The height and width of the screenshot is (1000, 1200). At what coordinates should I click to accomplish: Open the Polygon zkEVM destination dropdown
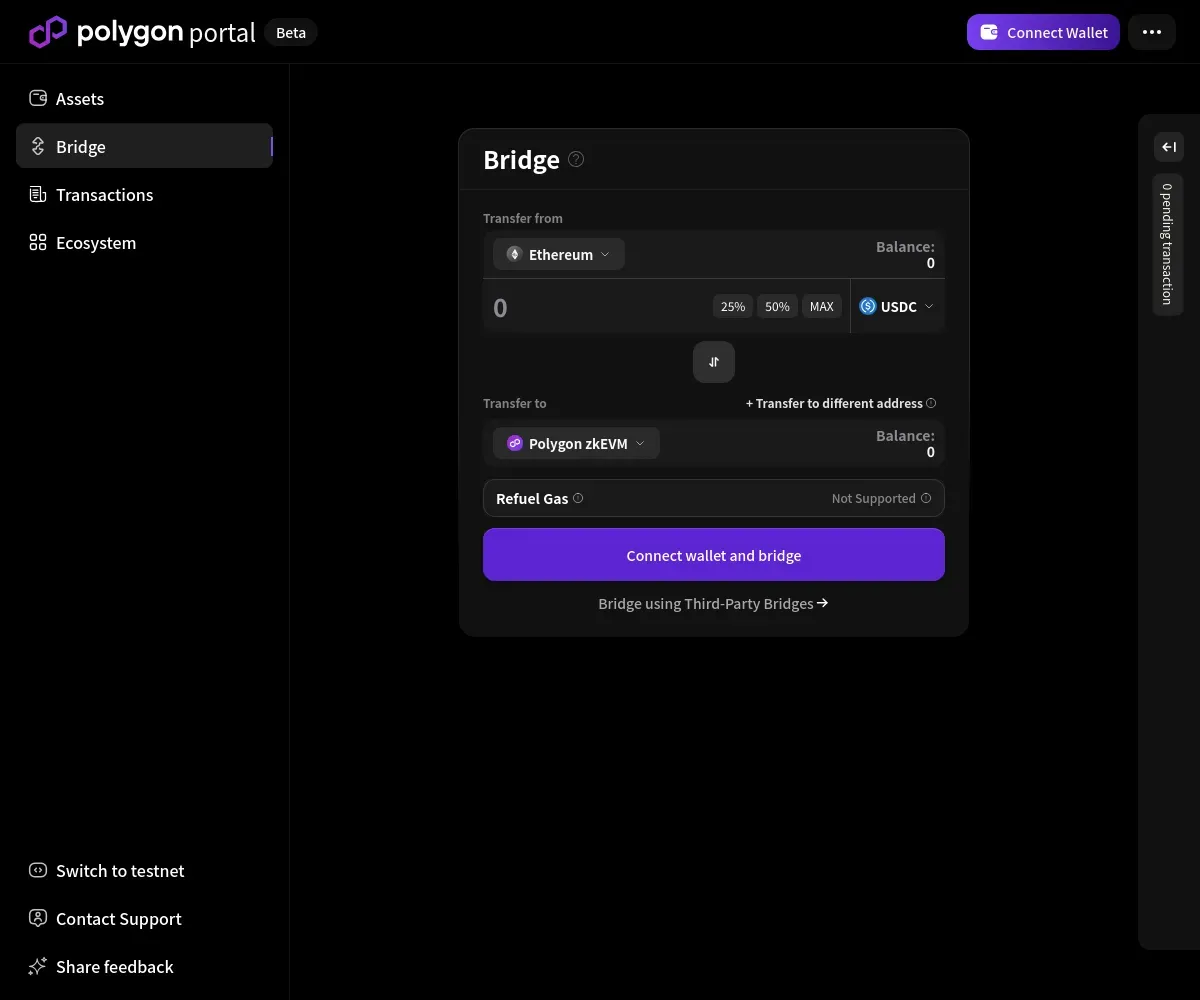(x=576, y=443)
